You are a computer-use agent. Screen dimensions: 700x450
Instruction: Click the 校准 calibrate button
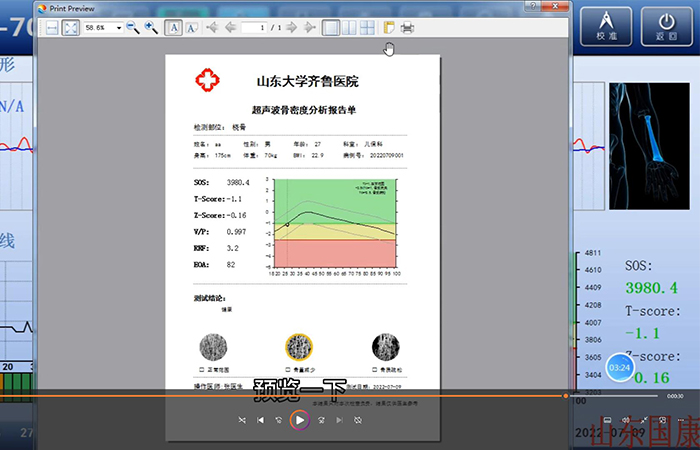(606, 27)
